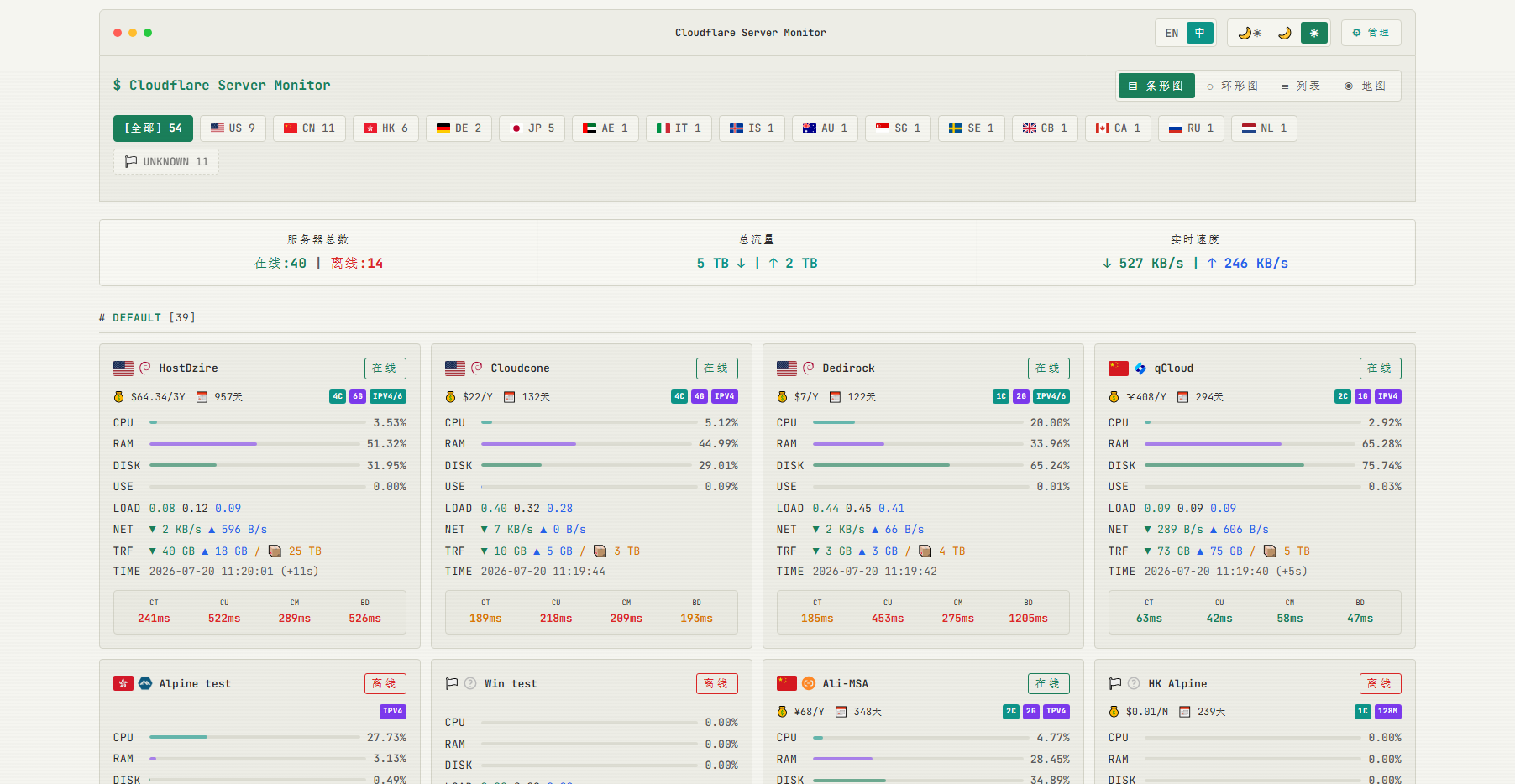Filter servers by US 9
Viewport: 1515px width, 784px height.
point(233,128)
